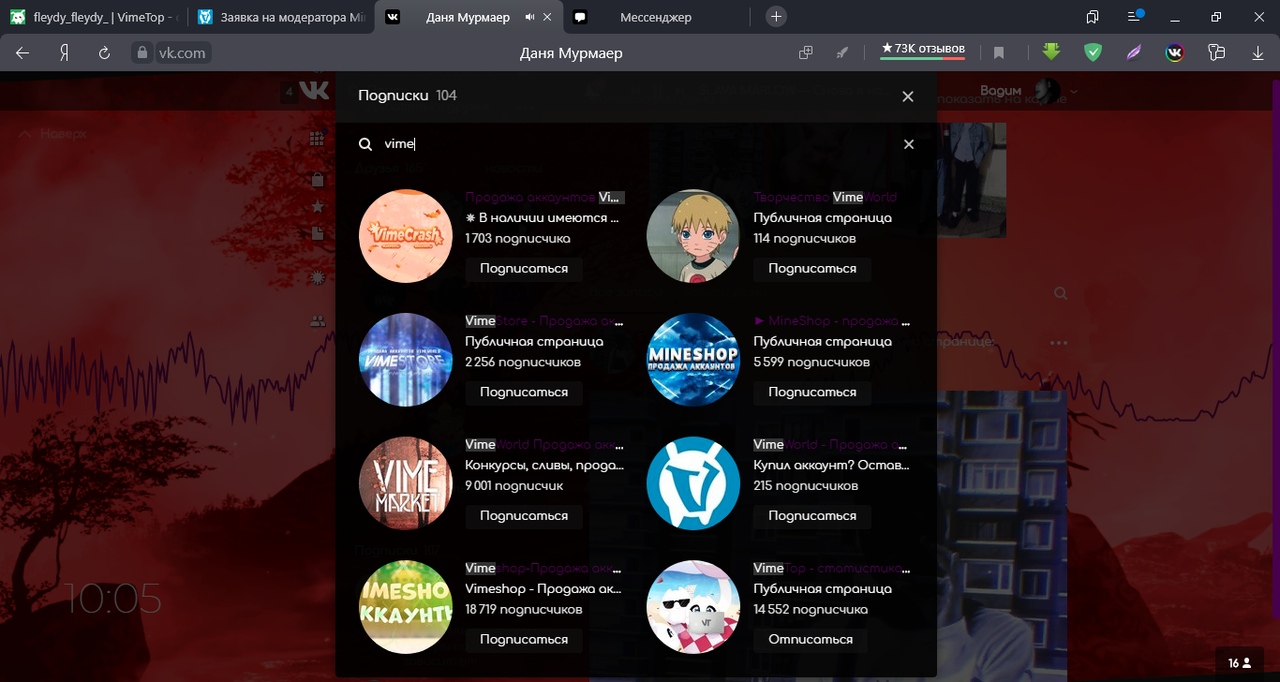Subscribe to VimeStore community
The height and width of the screenshot is (682, 1280).
pos(523,393)
